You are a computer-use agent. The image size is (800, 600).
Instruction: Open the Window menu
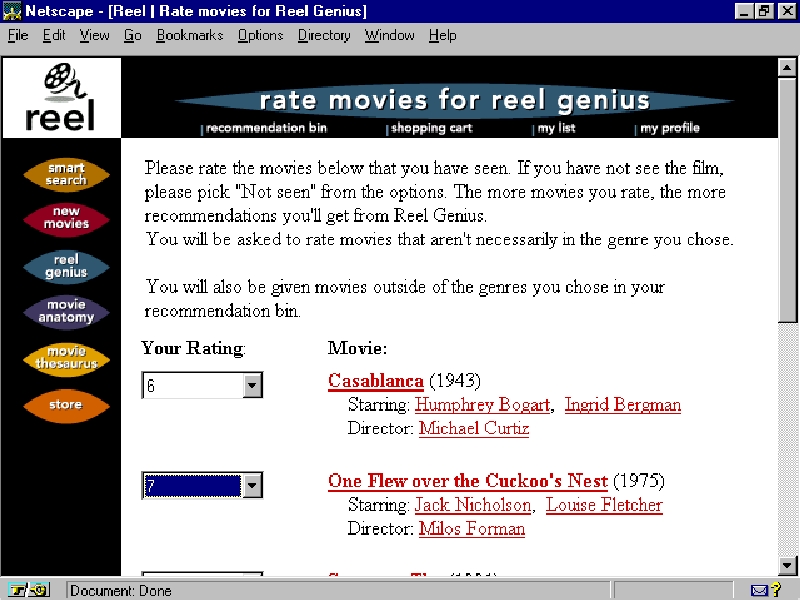pos(389,35)
